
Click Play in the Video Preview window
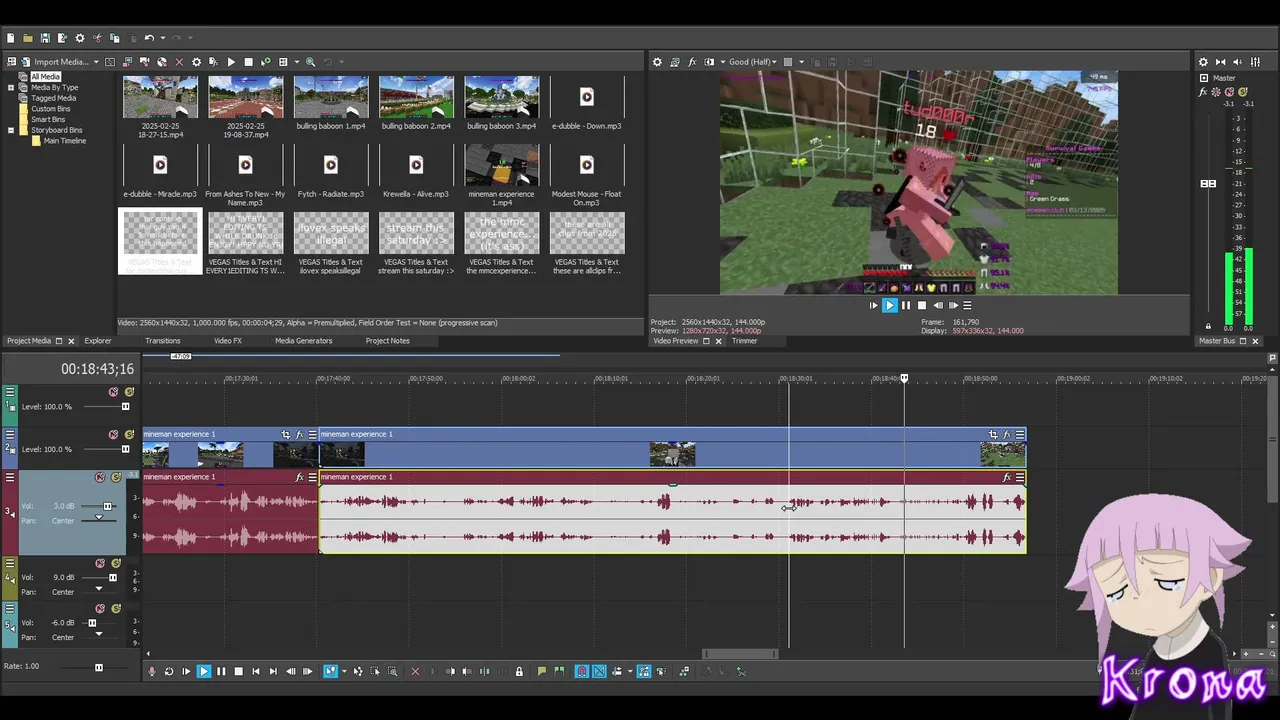click(889, 305)
